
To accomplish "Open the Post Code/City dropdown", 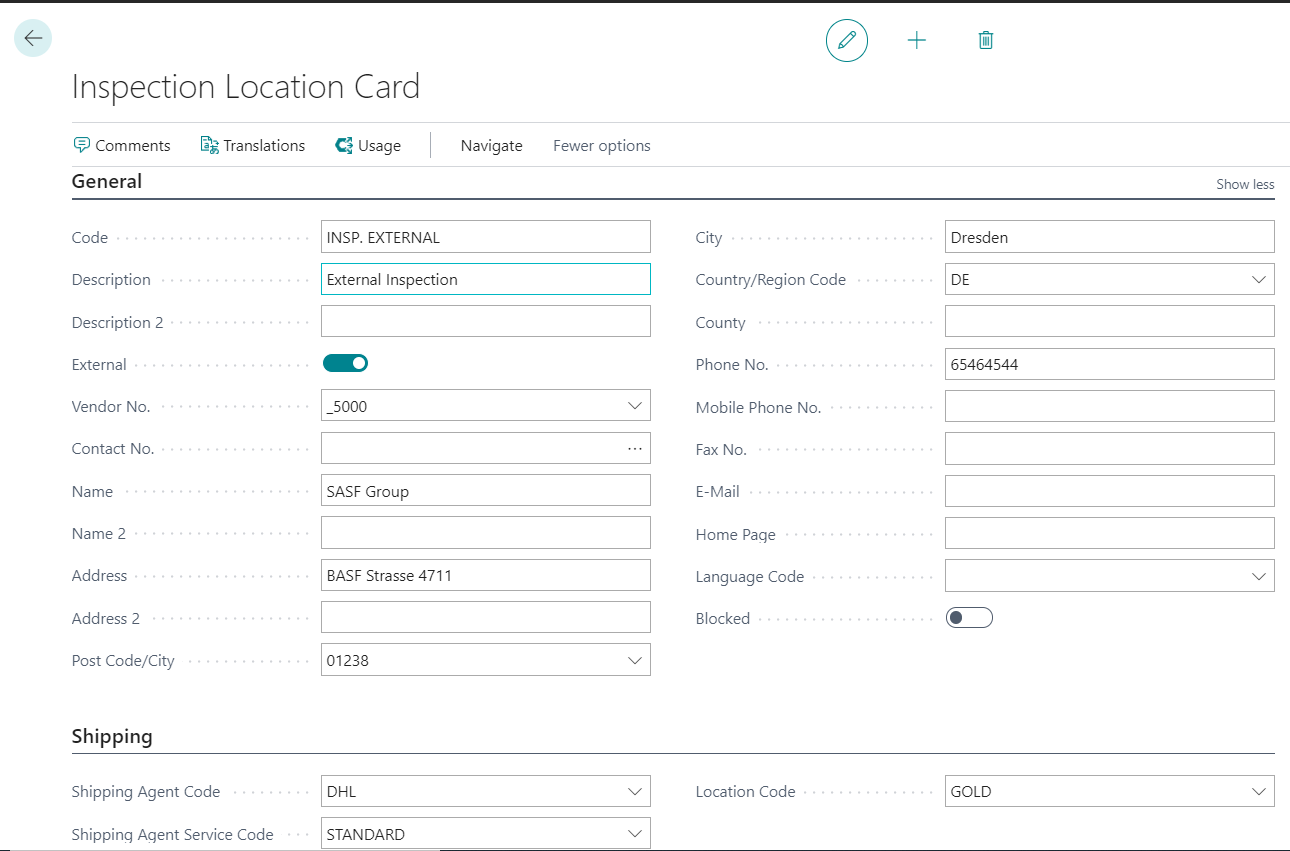I will click(x=634, y=660).
